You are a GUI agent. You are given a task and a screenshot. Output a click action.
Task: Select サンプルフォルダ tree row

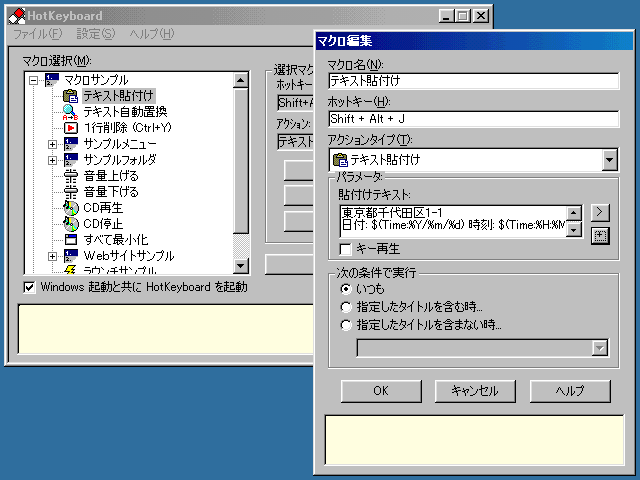pyautogui.click(x=120, y=160)
